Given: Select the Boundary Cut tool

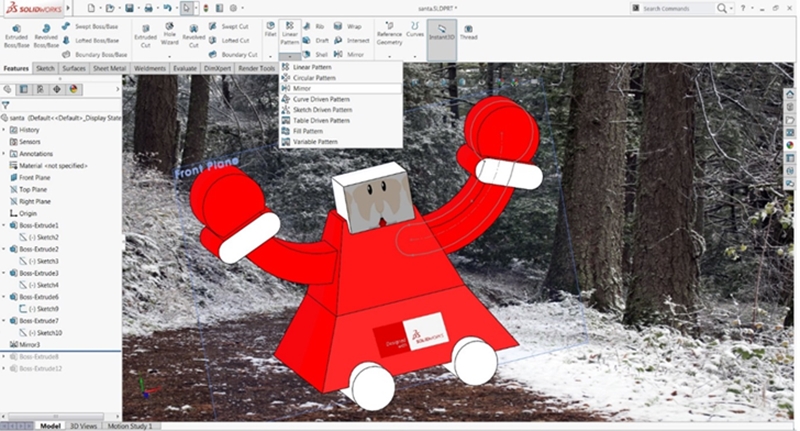Looking at the screenshot, I should coord(233,54).
